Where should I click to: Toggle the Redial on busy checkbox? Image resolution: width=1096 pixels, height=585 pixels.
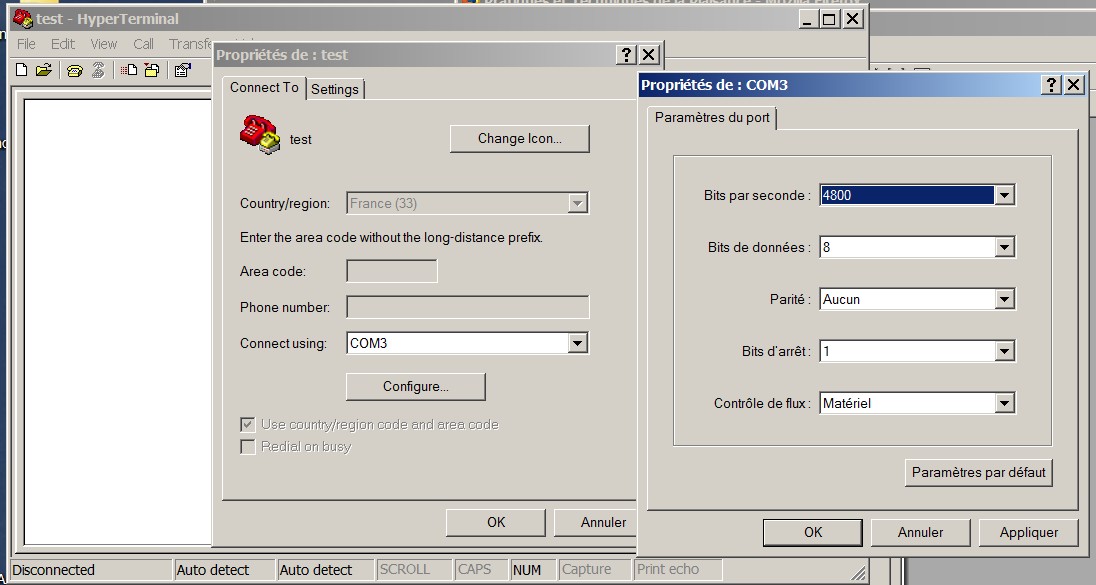[247, 447]
